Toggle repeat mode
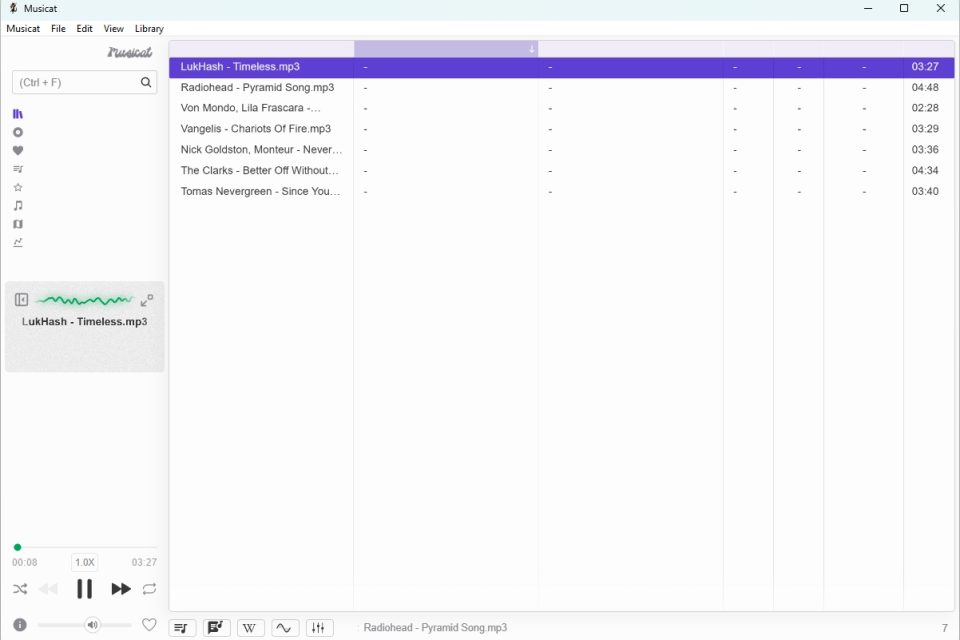Image resolution: width=960 pixels, height=640 pixels. pyautogui.click(x=149, y=589)
